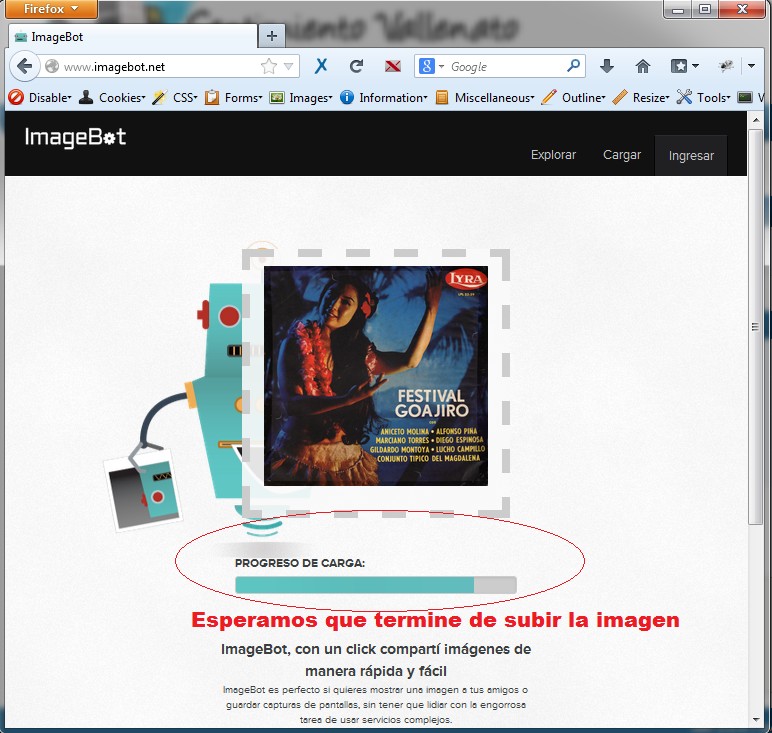Image resolution: width=772 pixels, height=733 pixels.
Task: Bookmark page with the star icon
Action: pyautogui.click(x=268, y=67)
